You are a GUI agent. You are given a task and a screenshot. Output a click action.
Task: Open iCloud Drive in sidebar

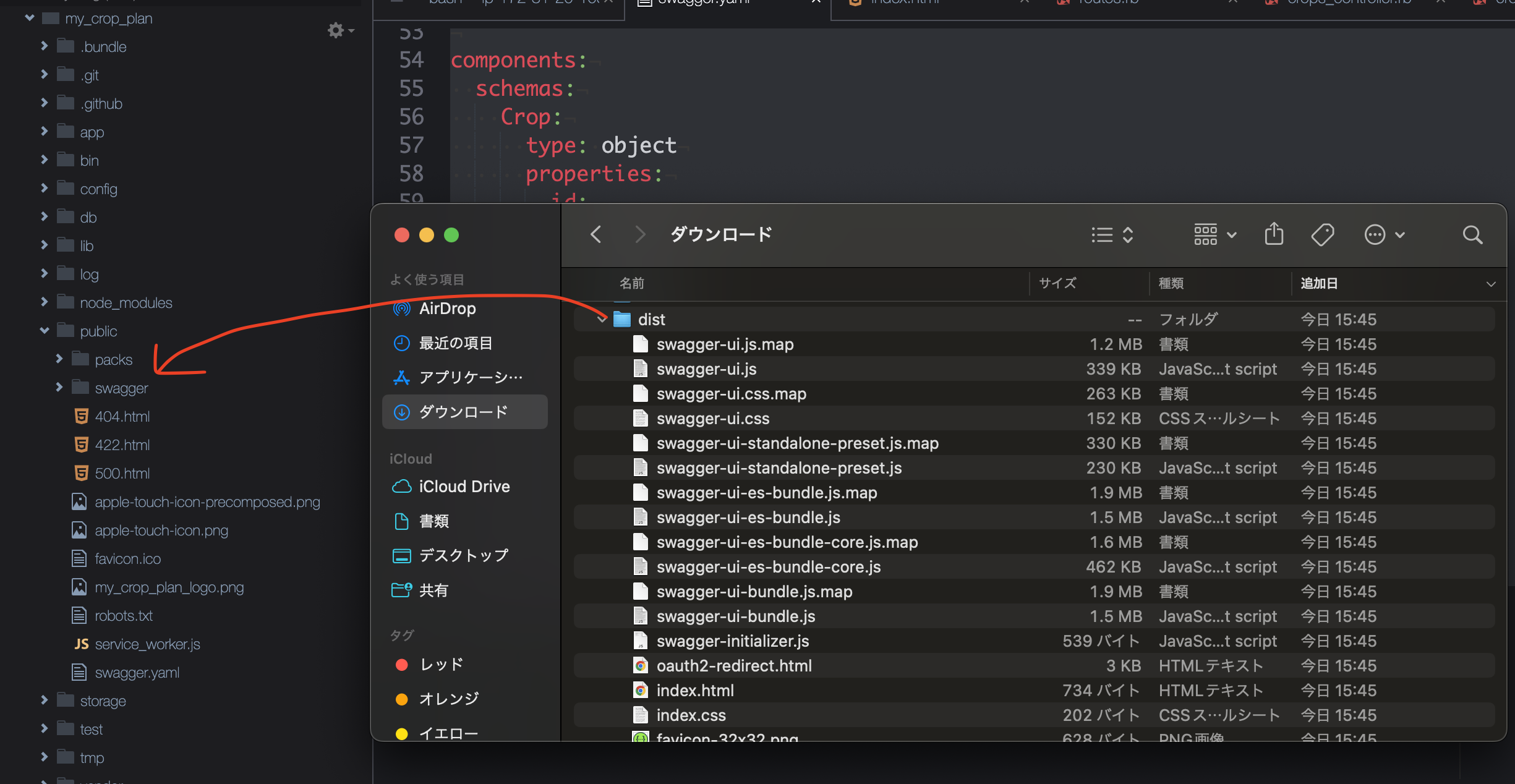(x=464, y=487)
